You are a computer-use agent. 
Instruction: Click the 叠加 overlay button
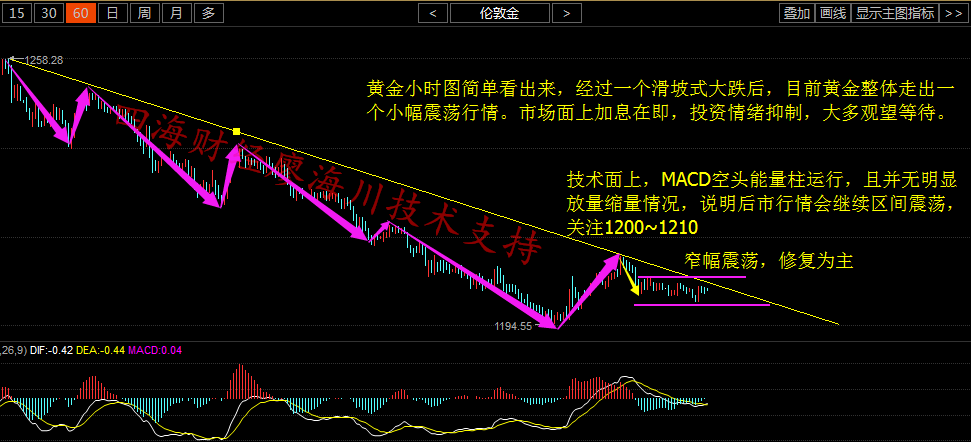[796, 12]
